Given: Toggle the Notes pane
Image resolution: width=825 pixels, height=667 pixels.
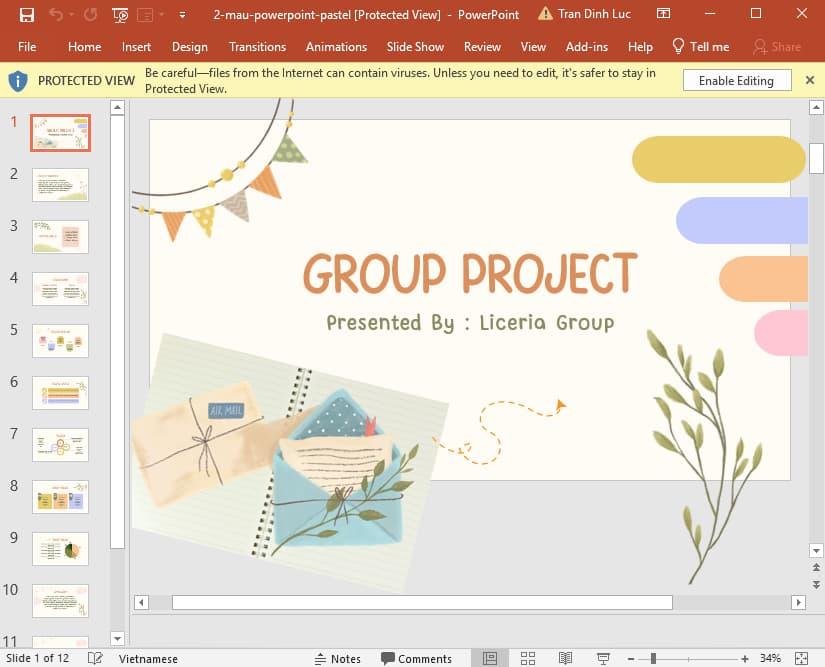Looking at the screenshot, I should [337, 658].
